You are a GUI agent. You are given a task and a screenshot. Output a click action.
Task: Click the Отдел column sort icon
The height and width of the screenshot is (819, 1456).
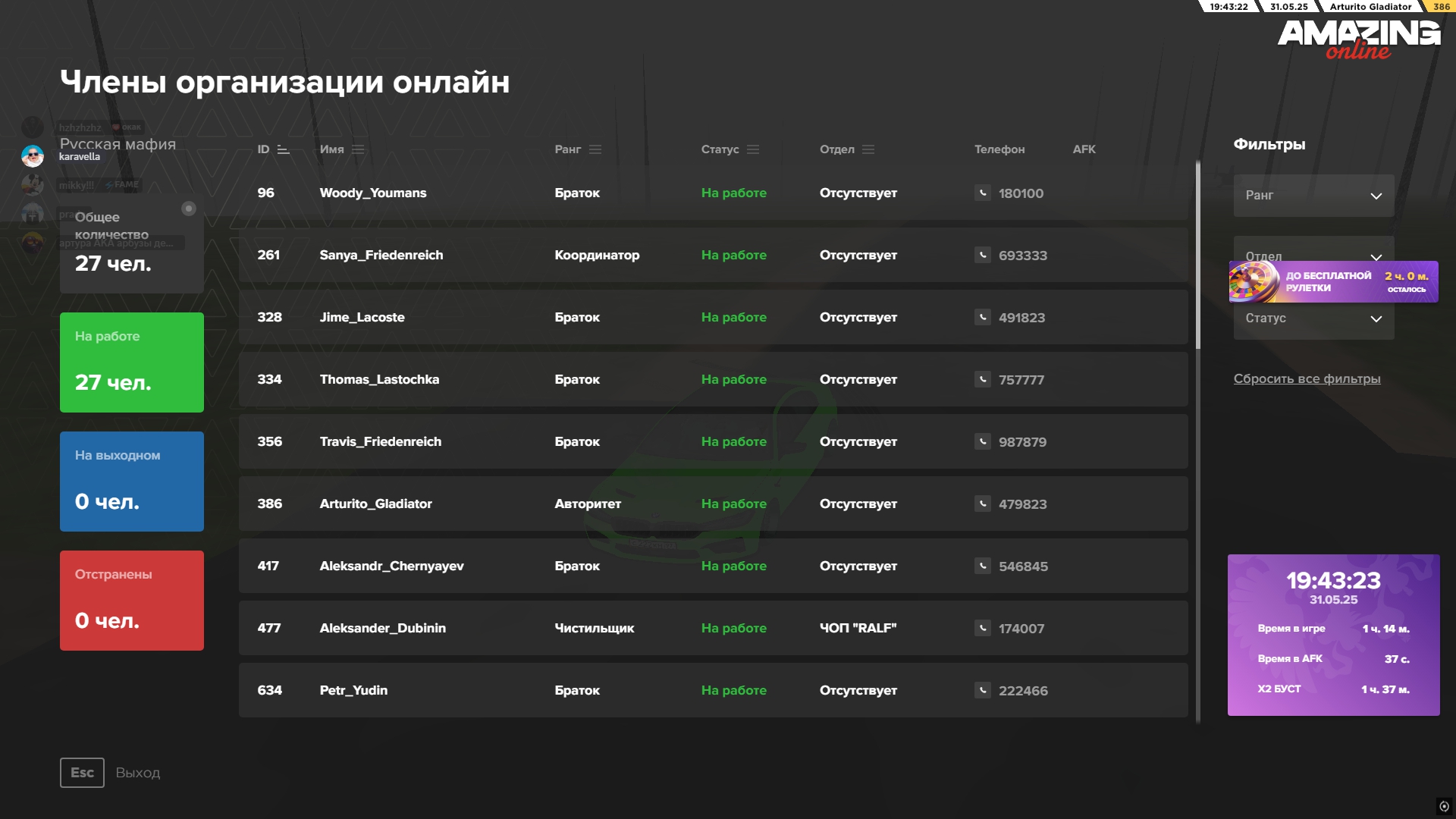point(868,149)
